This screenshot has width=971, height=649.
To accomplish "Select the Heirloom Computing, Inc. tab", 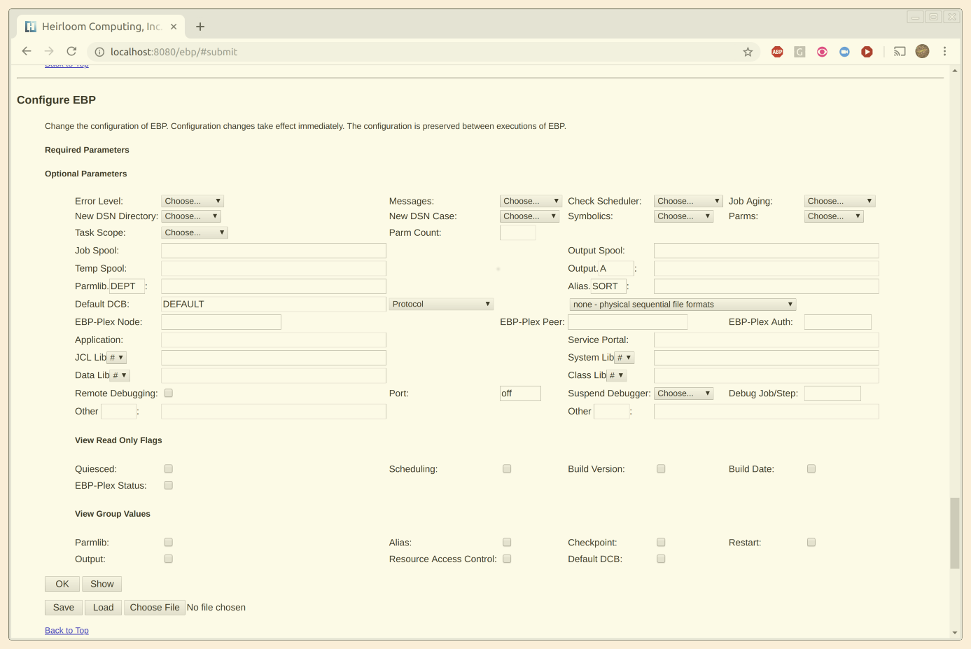I will pyautogui.click(x=101, y=27).
